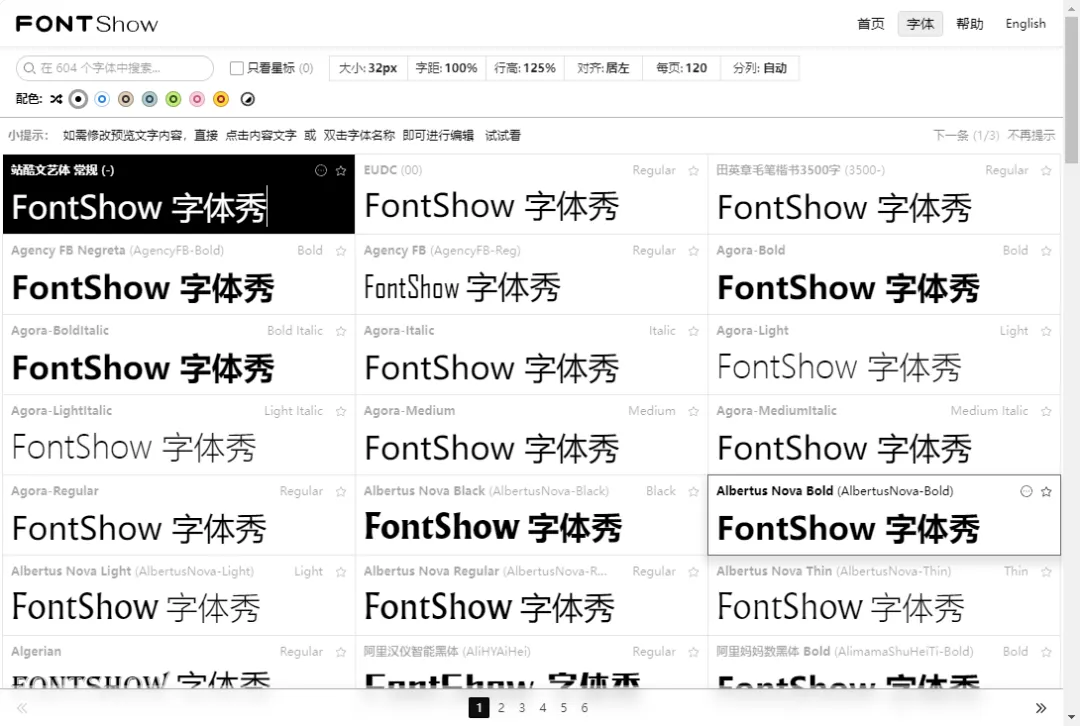The width and height of the screenshot is (1080, 726).
Task: Open the 帮助 menu item
Action: 970,24
